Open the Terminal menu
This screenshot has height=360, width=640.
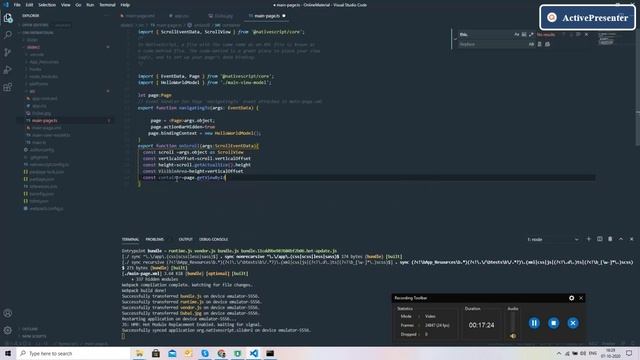coord(107,5)
